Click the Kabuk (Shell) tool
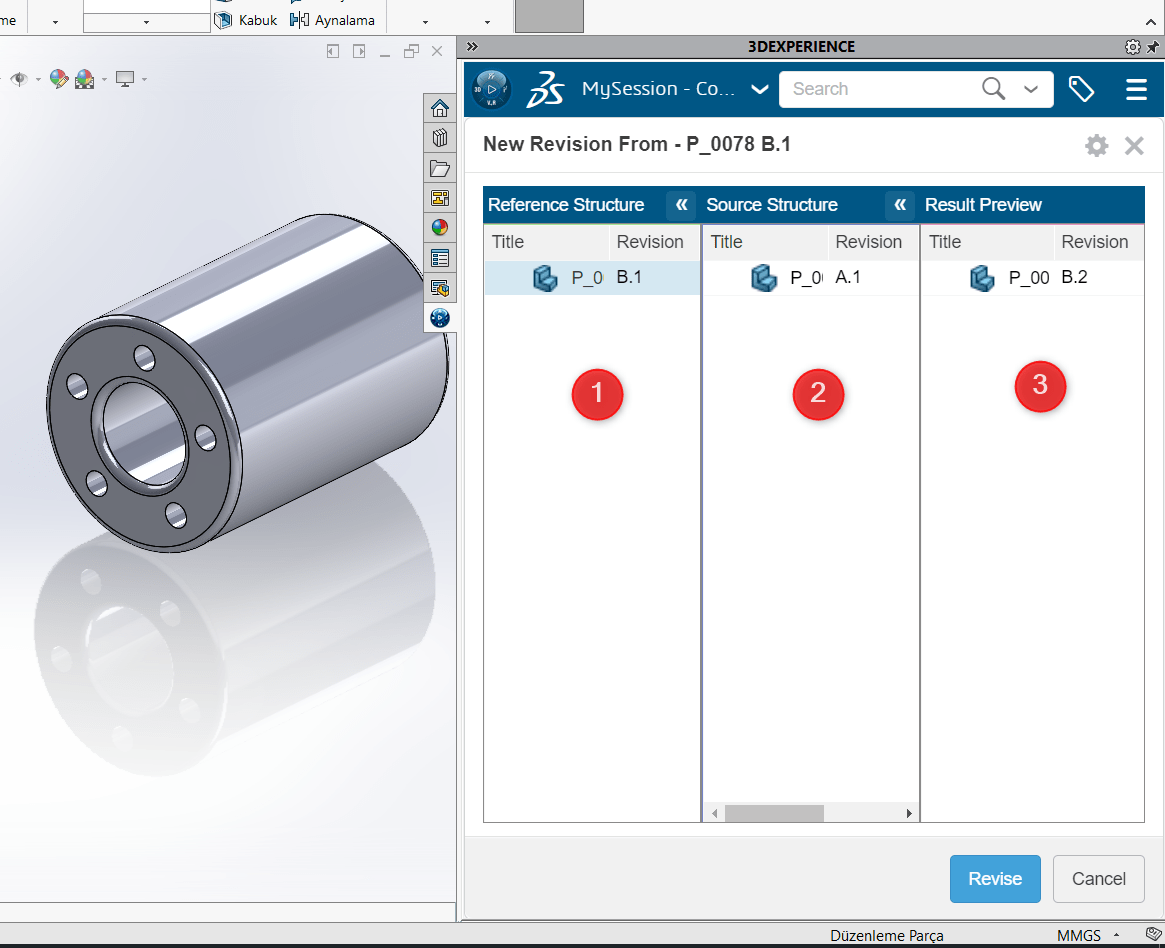Viewport: 1165px width, 948px height. point(246,20)
